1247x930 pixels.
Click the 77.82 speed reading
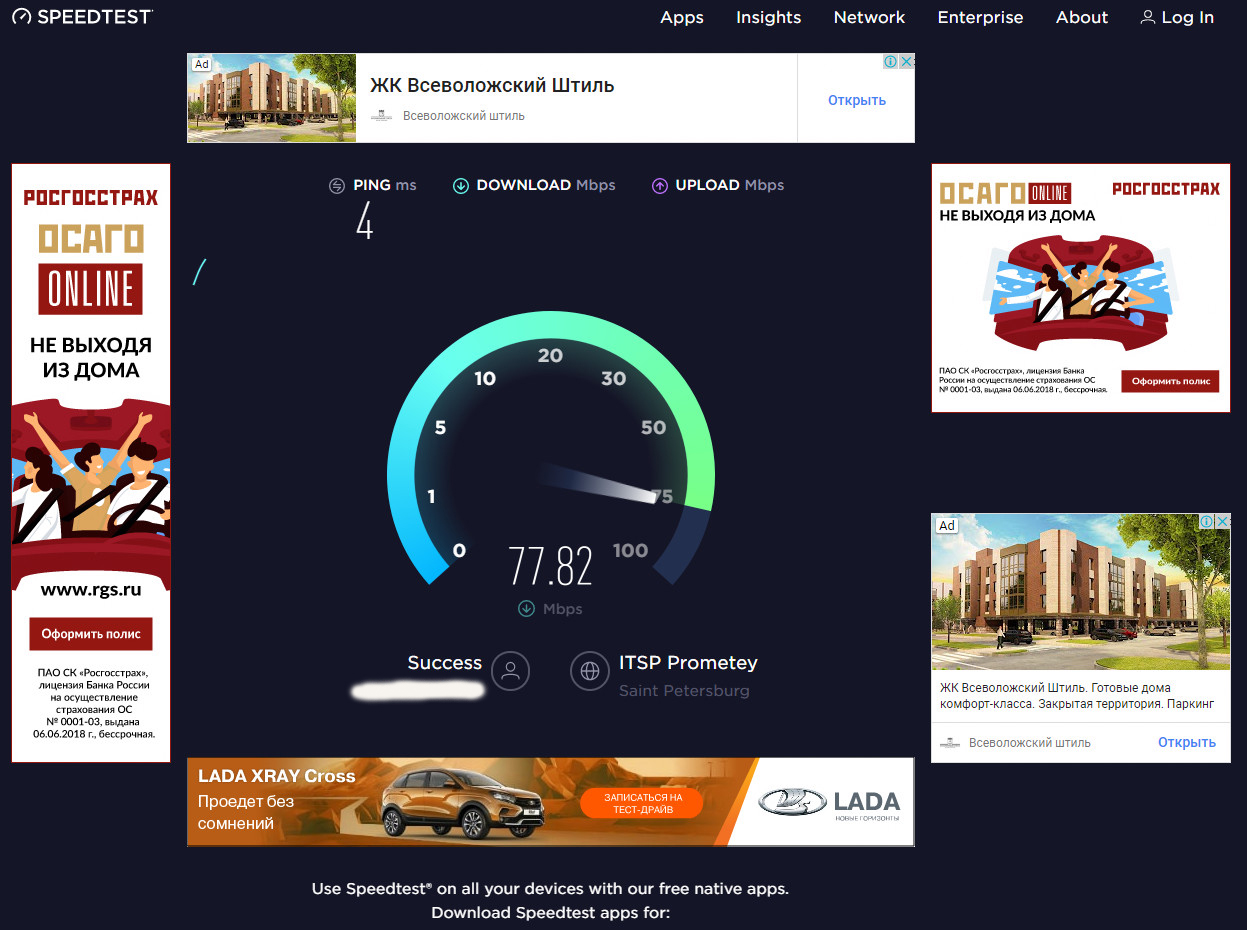point(550,566)
